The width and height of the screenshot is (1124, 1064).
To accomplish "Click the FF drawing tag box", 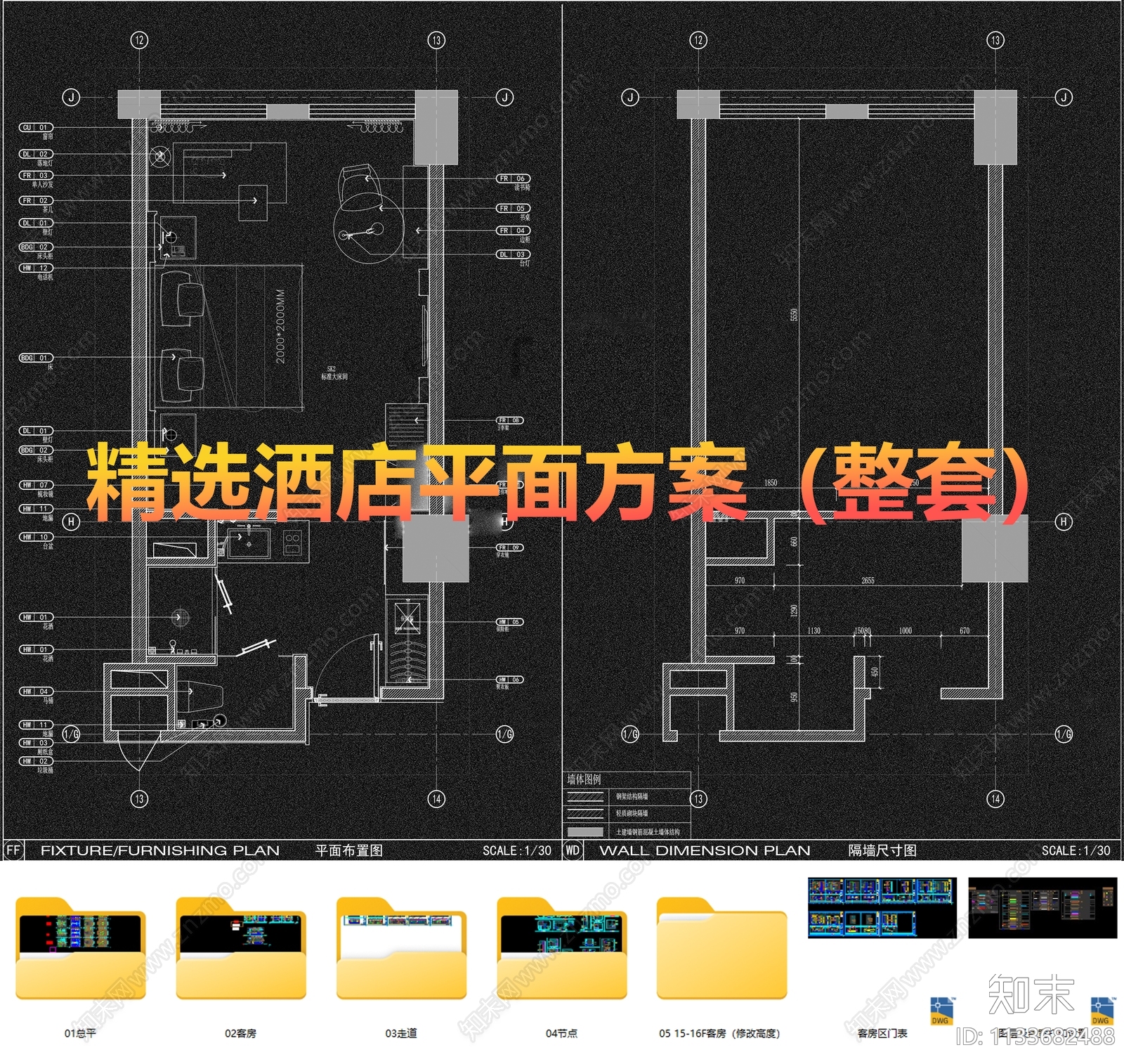I will point(13,850).
